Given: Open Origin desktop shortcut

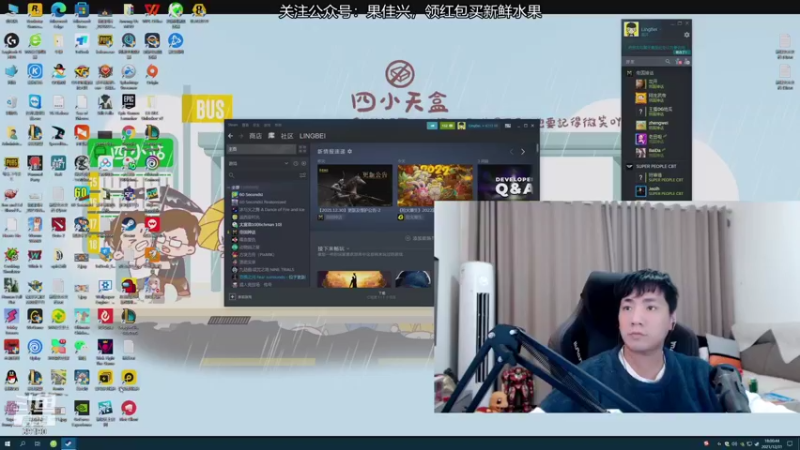Looking at the screenshot, I should click(152, 71).
